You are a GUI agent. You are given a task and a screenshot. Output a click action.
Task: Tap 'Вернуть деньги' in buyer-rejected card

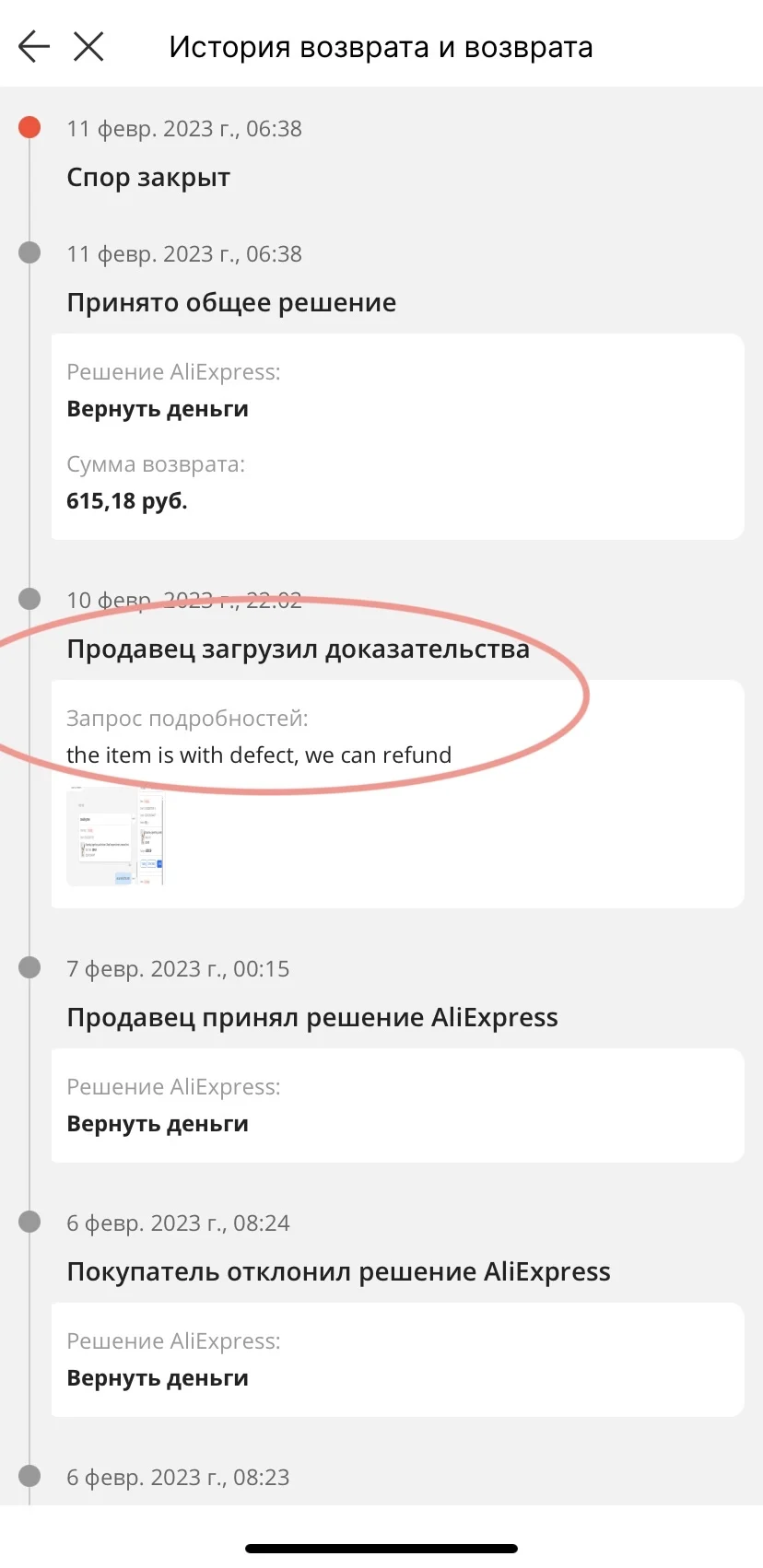coord(158,1378)
